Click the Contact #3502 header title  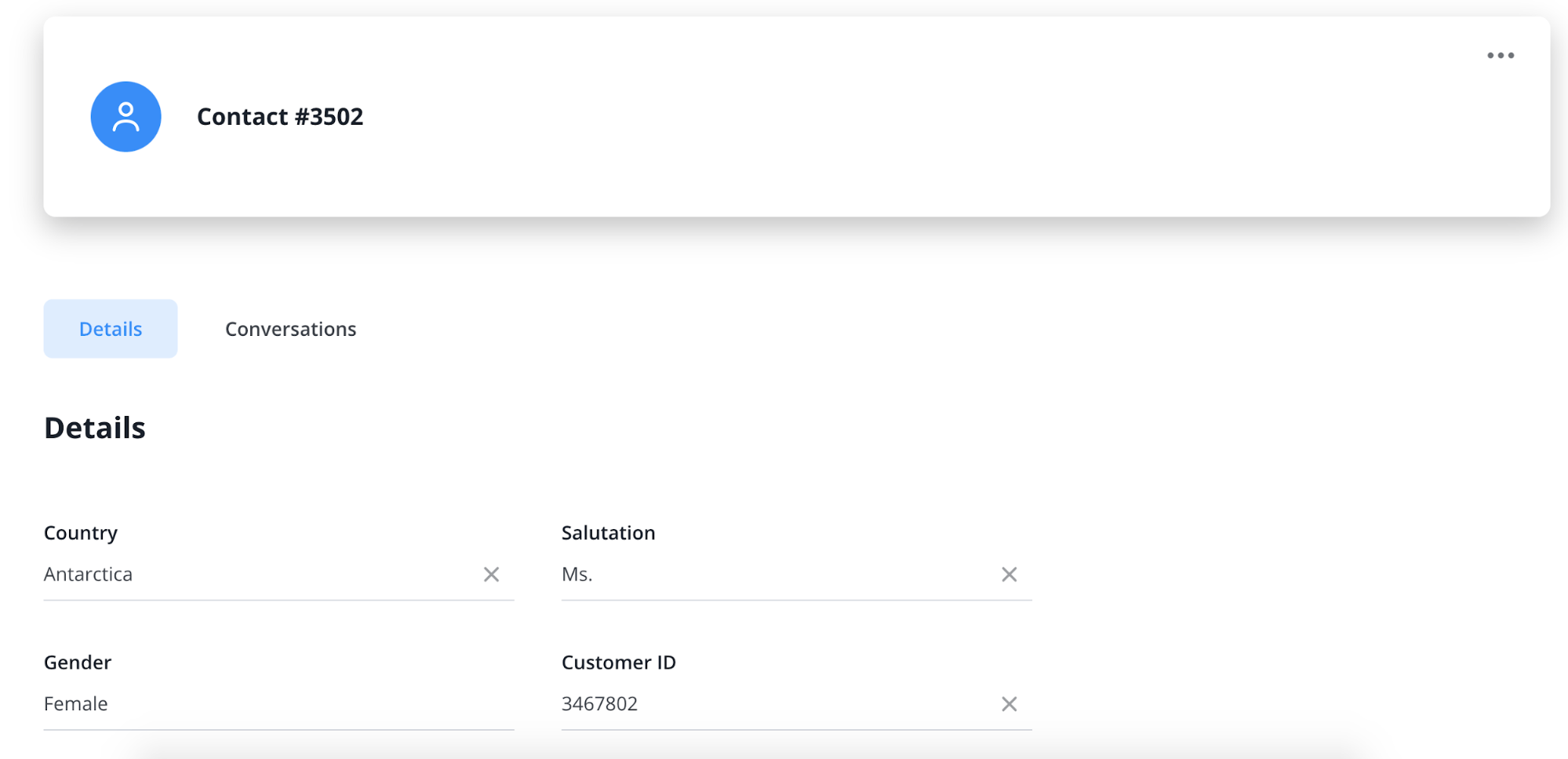point(280,116)
